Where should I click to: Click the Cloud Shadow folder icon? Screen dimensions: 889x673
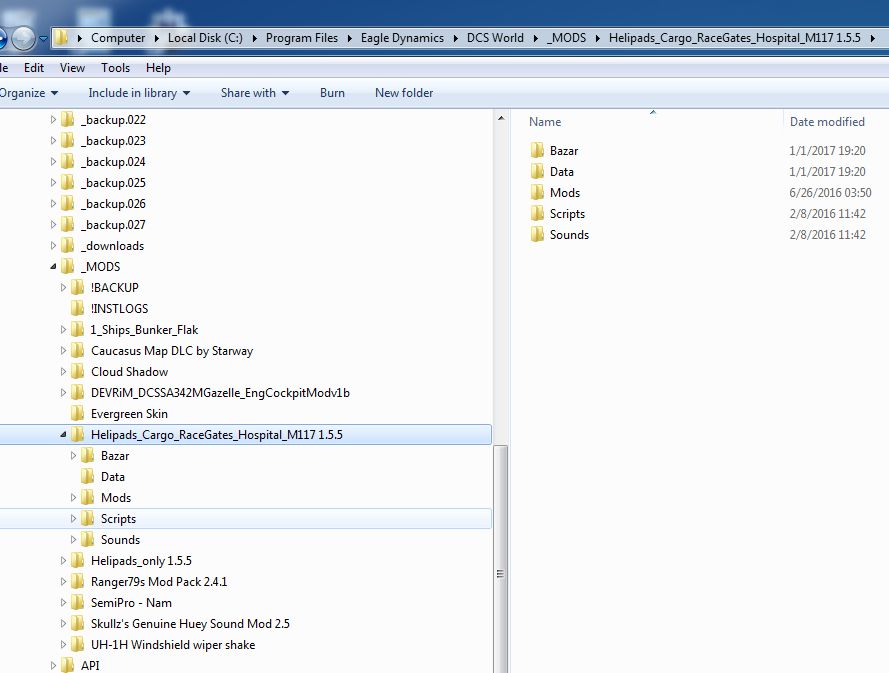click(x=78, y=371)
